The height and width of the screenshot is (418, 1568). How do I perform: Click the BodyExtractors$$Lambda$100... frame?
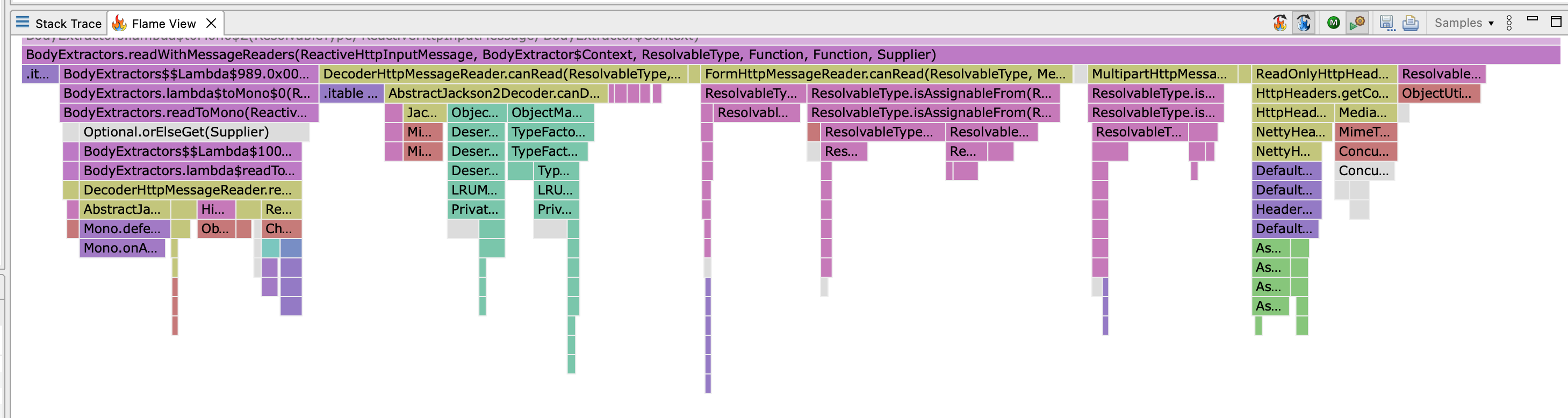(190, 152)
